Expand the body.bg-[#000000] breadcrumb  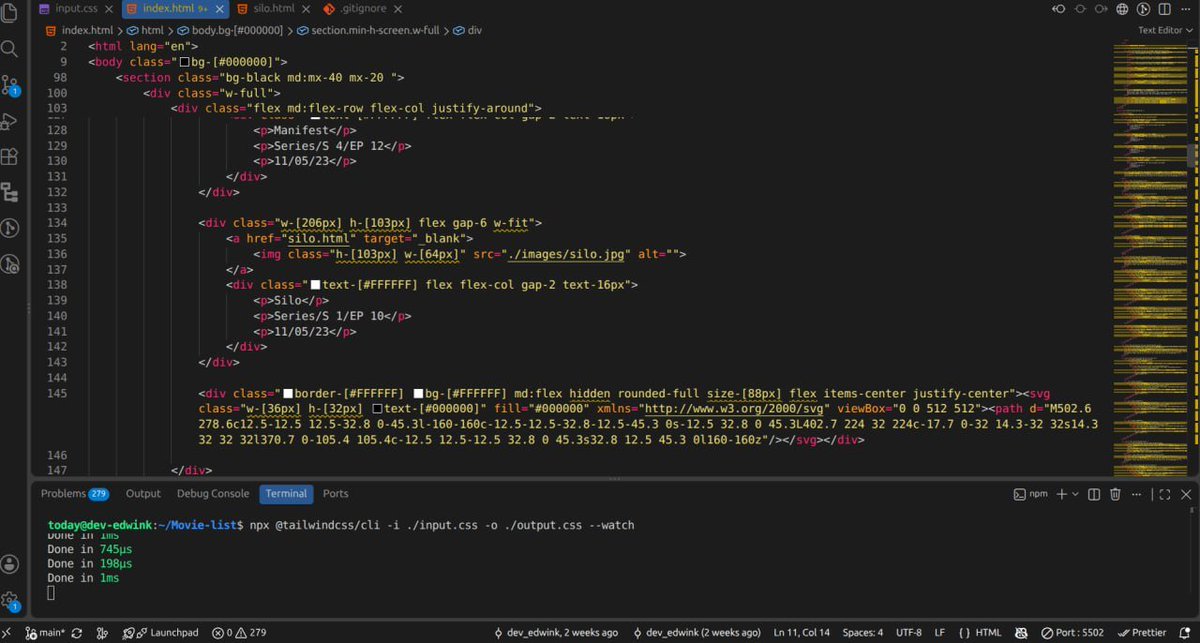(231, 30)
